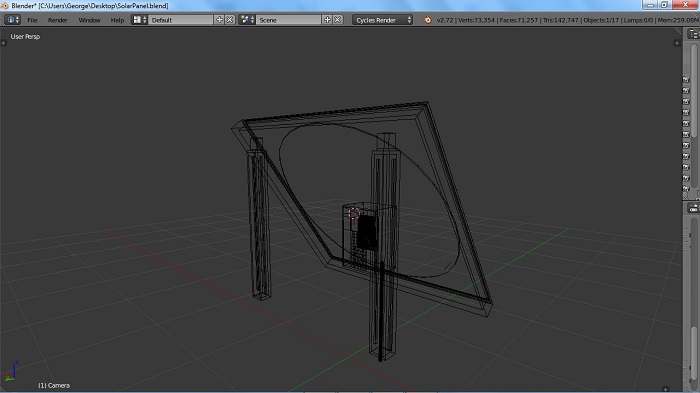Minimize the Blender window

pyautogui.click(x=650, y=5)
